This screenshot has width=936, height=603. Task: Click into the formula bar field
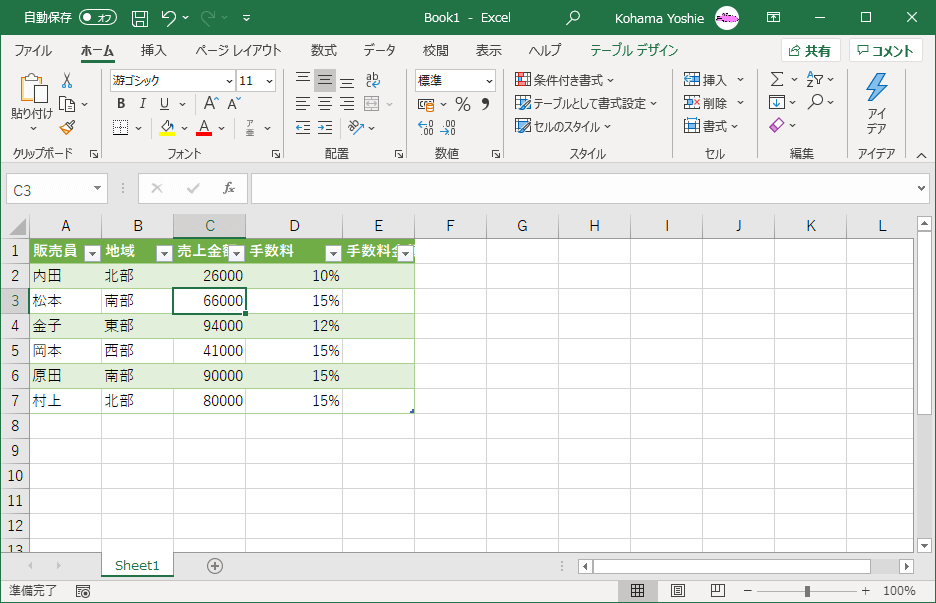(584, 189)
